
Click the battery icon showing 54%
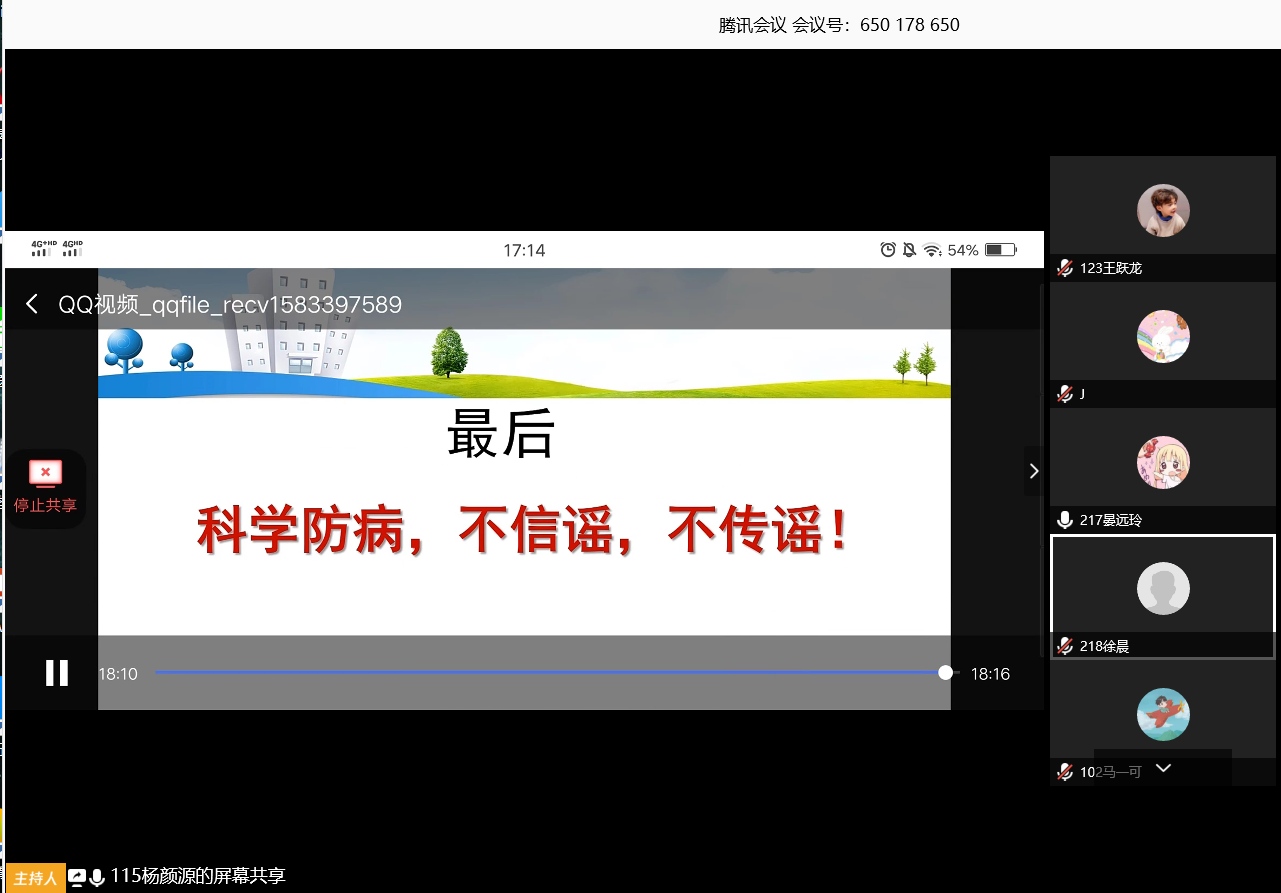(x=1000, y=250)
